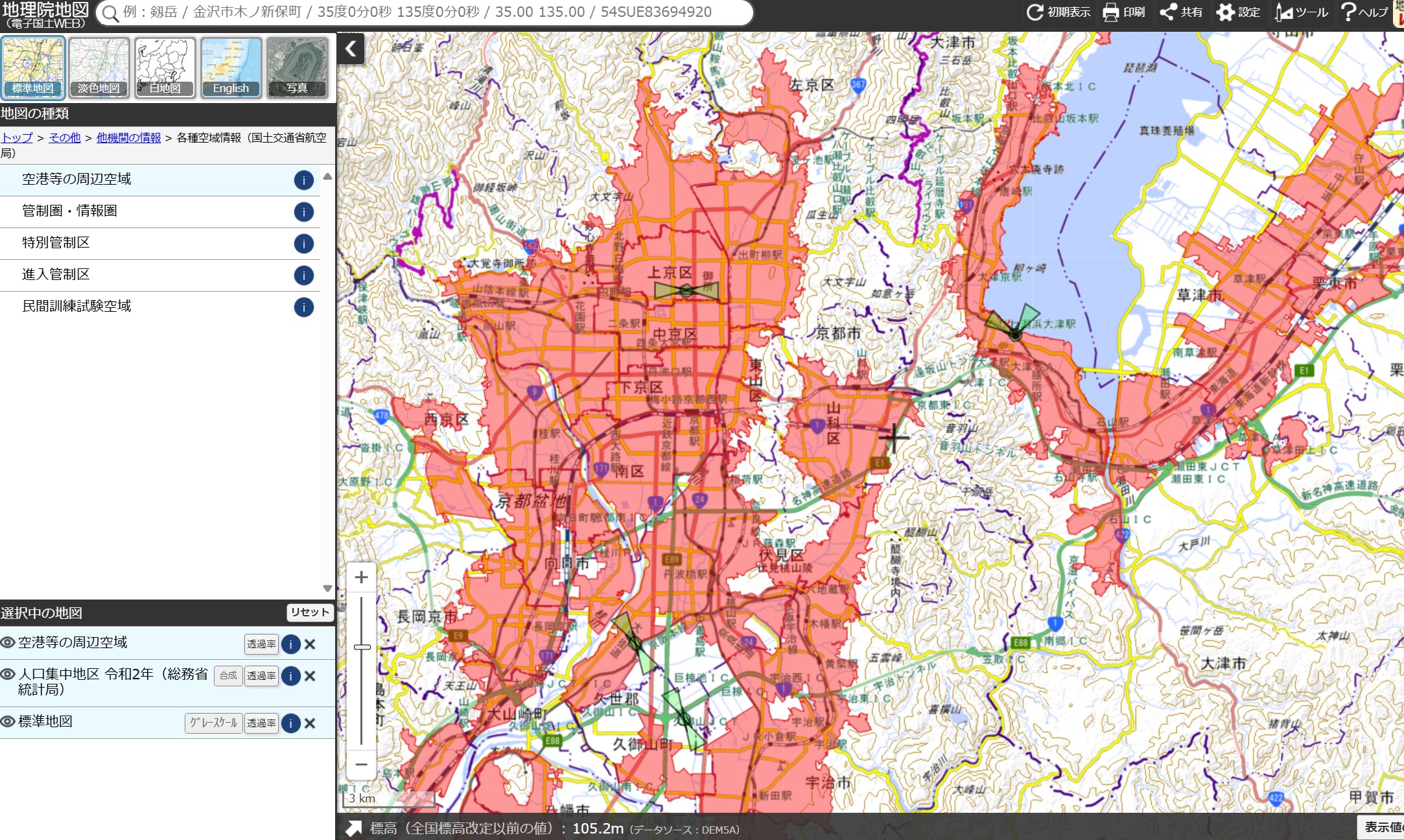
Task: Open settings gear (設定)
Action: click(1225, 12)
